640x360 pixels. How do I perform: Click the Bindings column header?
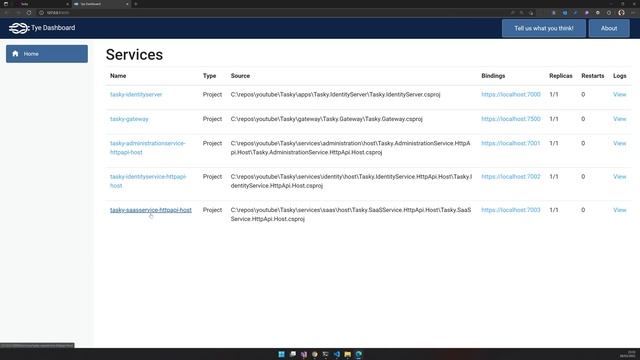tap(493, 76)
